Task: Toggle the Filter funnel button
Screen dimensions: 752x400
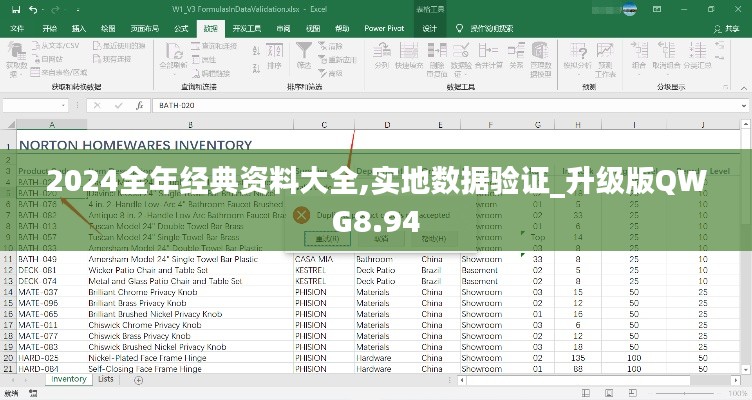Action: coord(304,56)
